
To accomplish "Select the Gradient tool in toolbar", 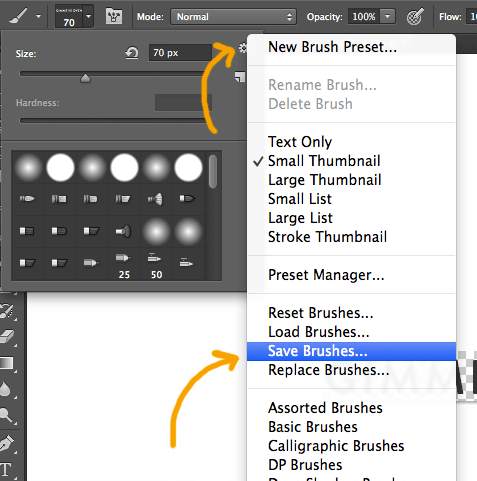I will (7, 363).
